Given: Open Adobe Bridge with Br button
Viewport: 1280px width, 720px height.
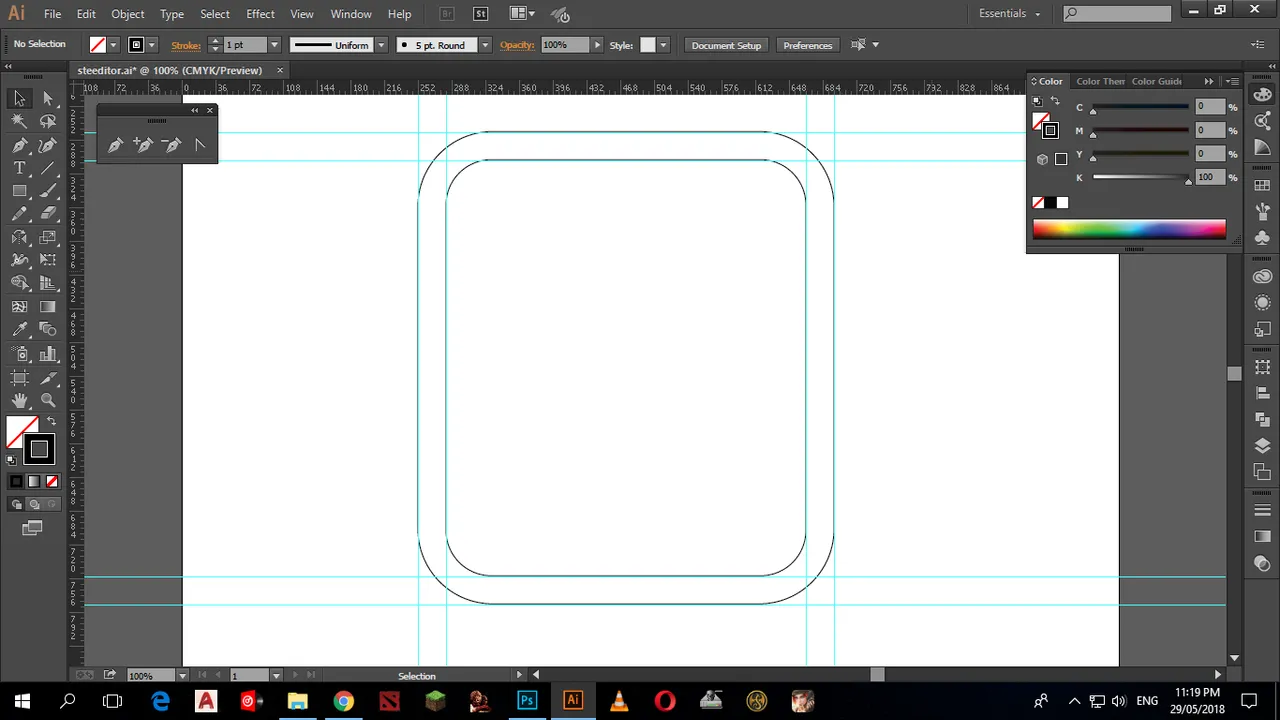Looking at the screenshot, I should [x=447, y=14].
